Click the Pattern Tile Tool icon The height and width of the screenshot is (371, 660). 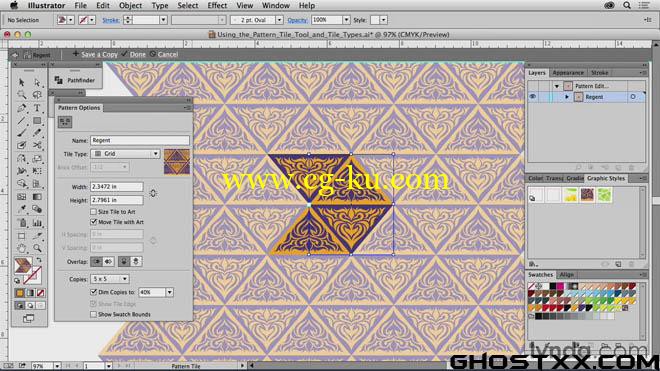(x=65, y=122)
